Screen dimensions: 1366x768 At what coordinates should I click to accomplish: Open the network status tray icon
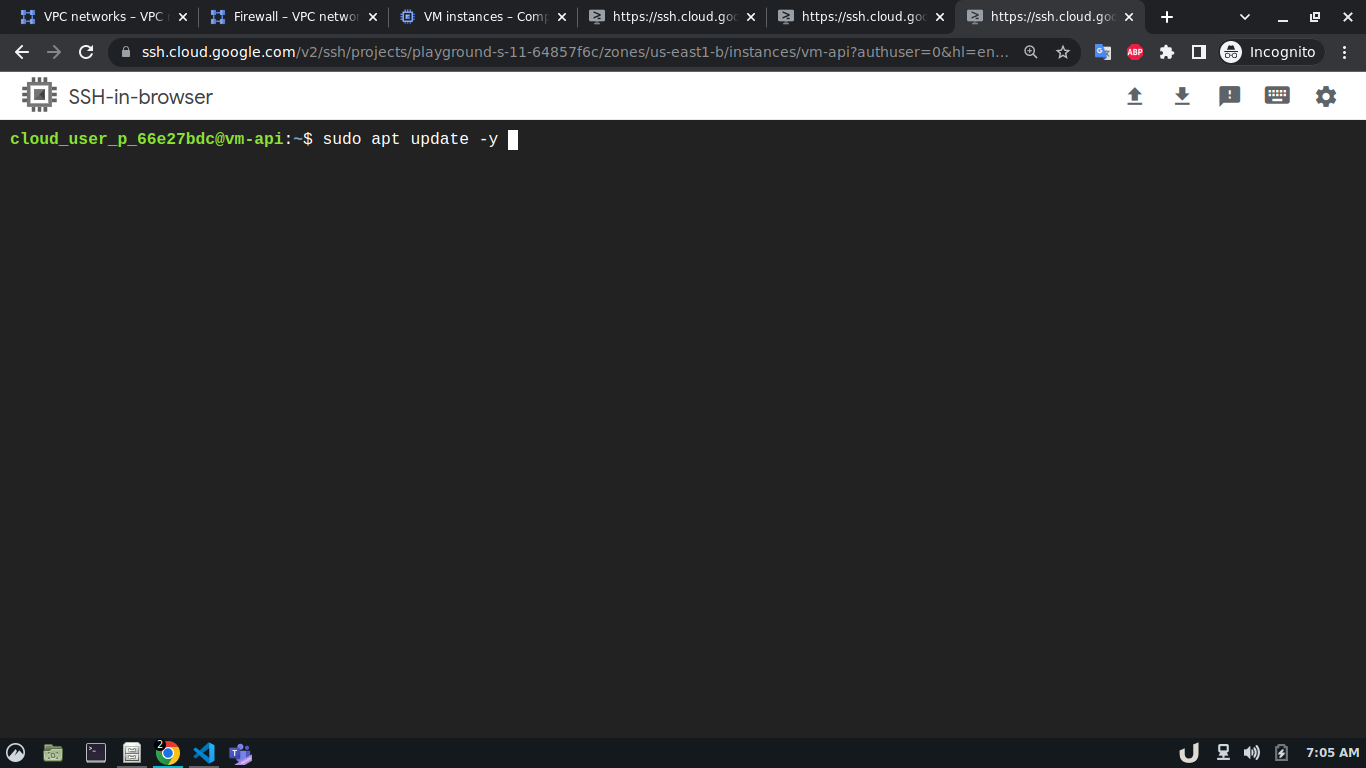tap(1223, 753)
